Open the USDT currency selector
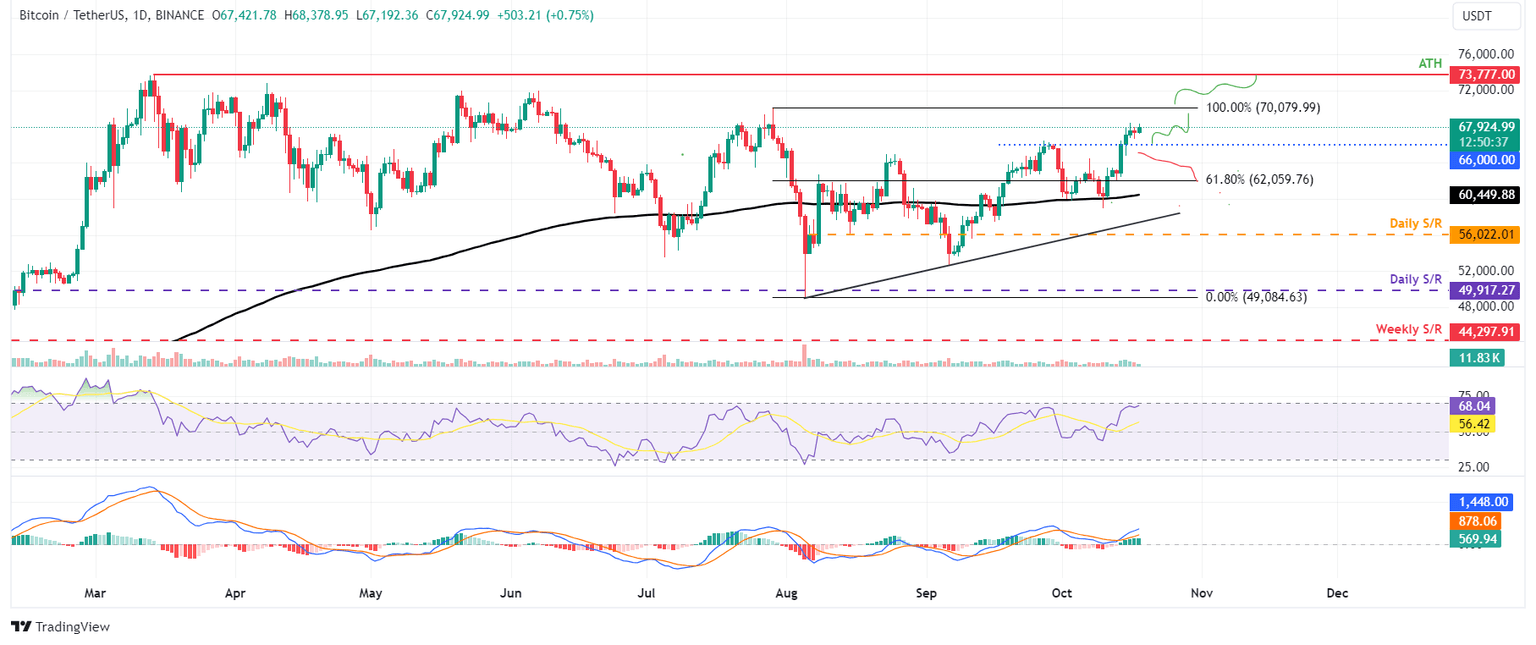Screen dimensions: 1536x645 point(1486,16)
